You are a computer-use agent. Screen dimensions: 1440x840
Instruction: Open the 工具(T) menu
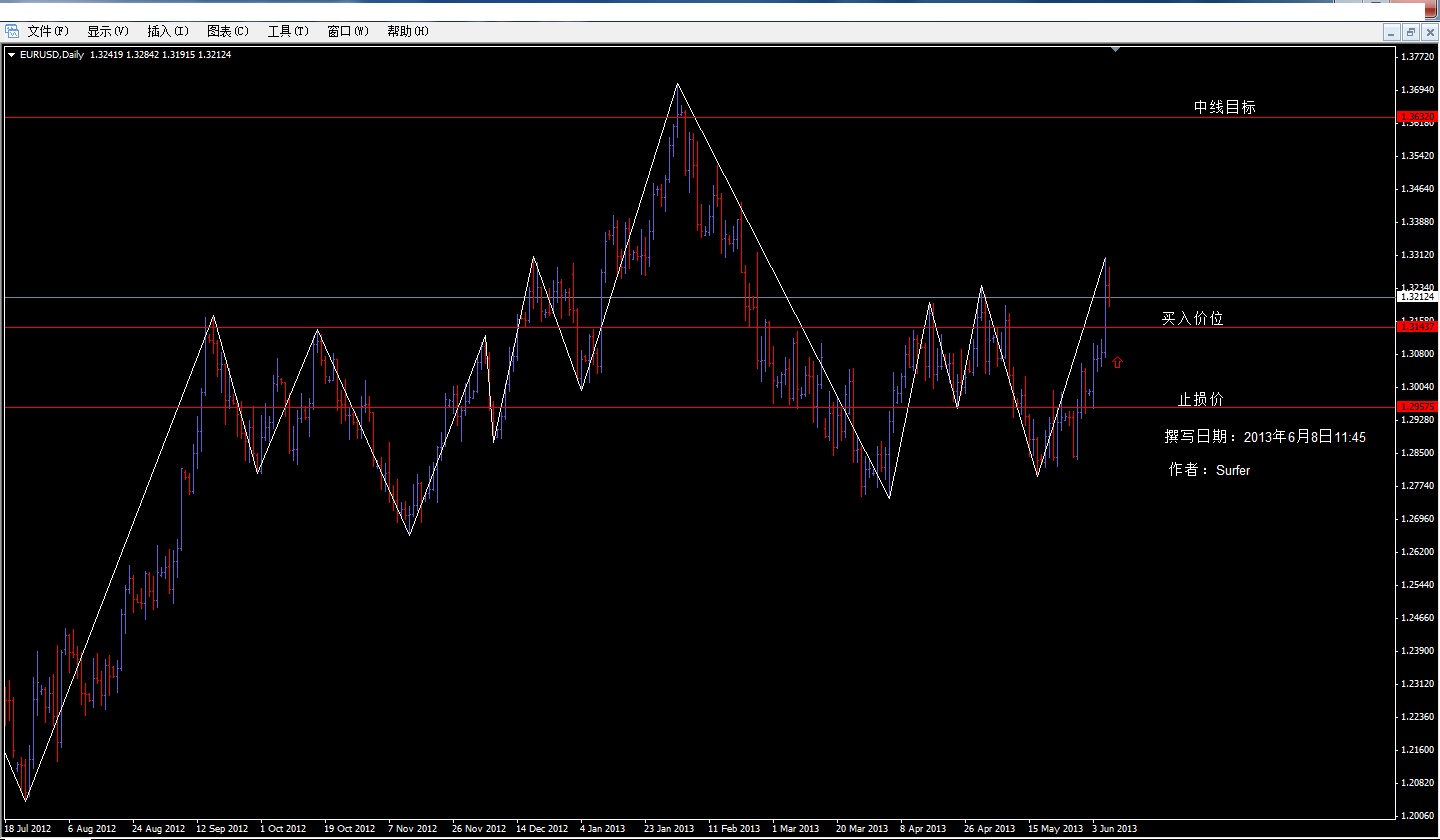coord(288,31)
